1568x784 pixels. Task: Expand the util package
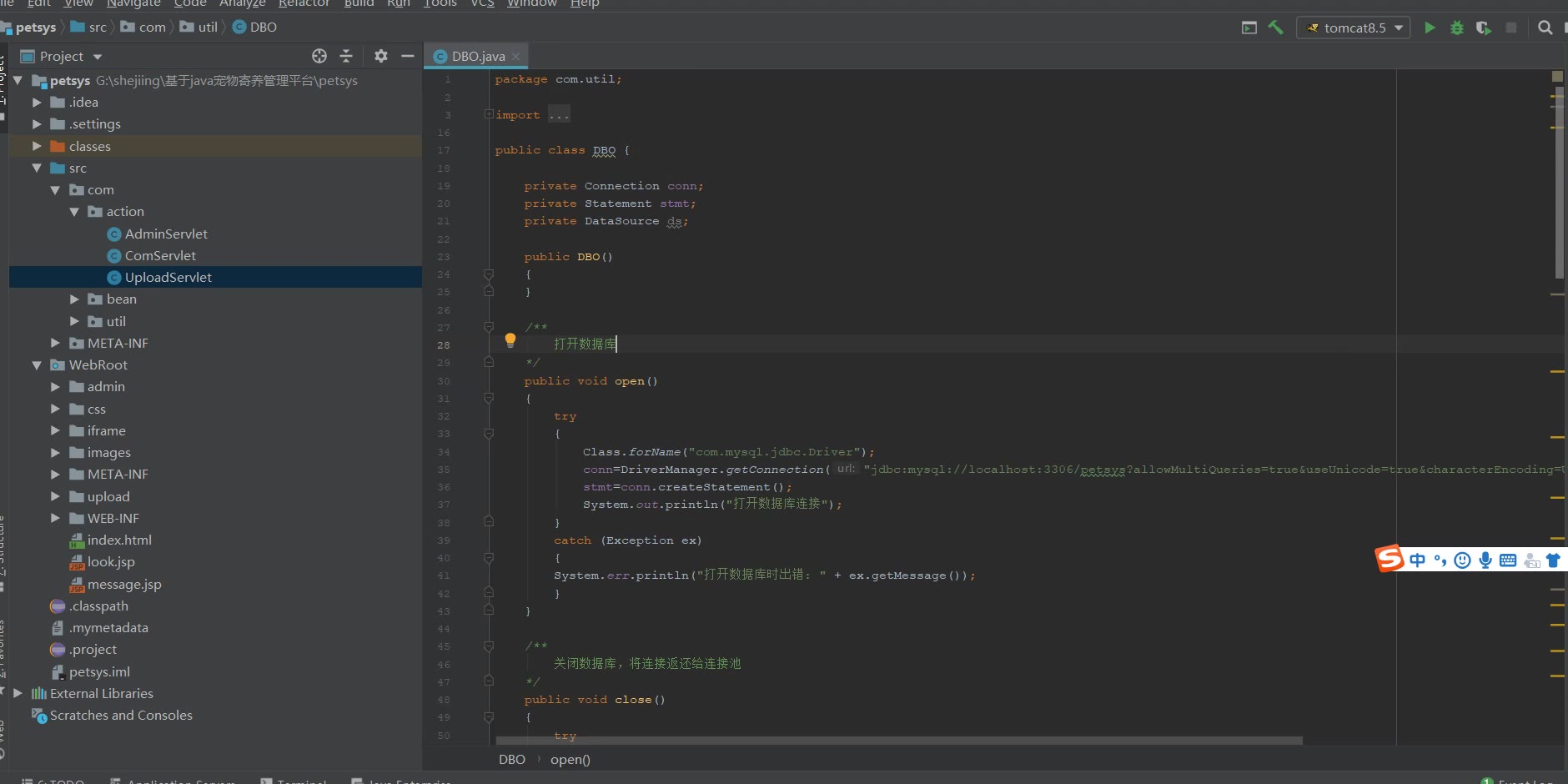click(x=74, y=321)
